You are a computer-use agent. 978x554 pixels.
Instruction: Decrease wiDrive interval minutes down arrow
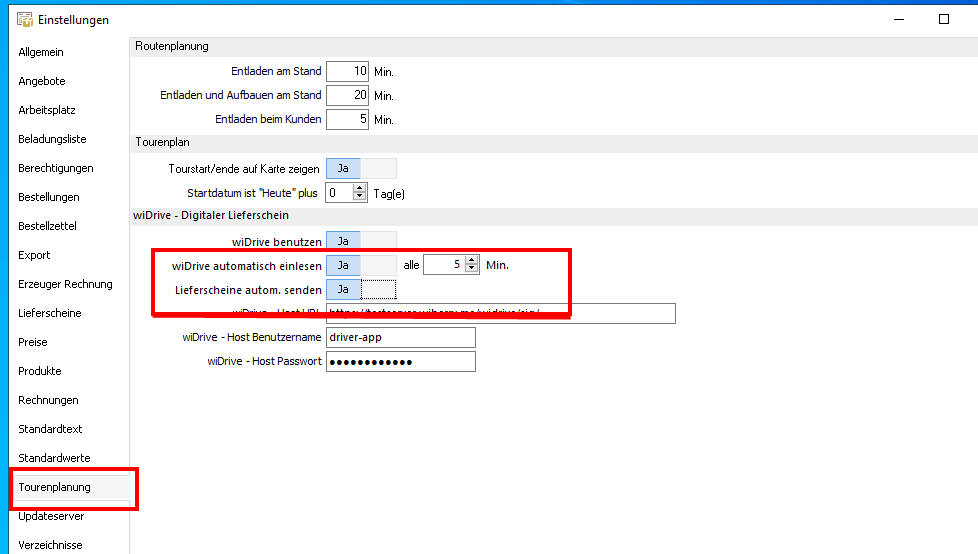coord(472,270)
